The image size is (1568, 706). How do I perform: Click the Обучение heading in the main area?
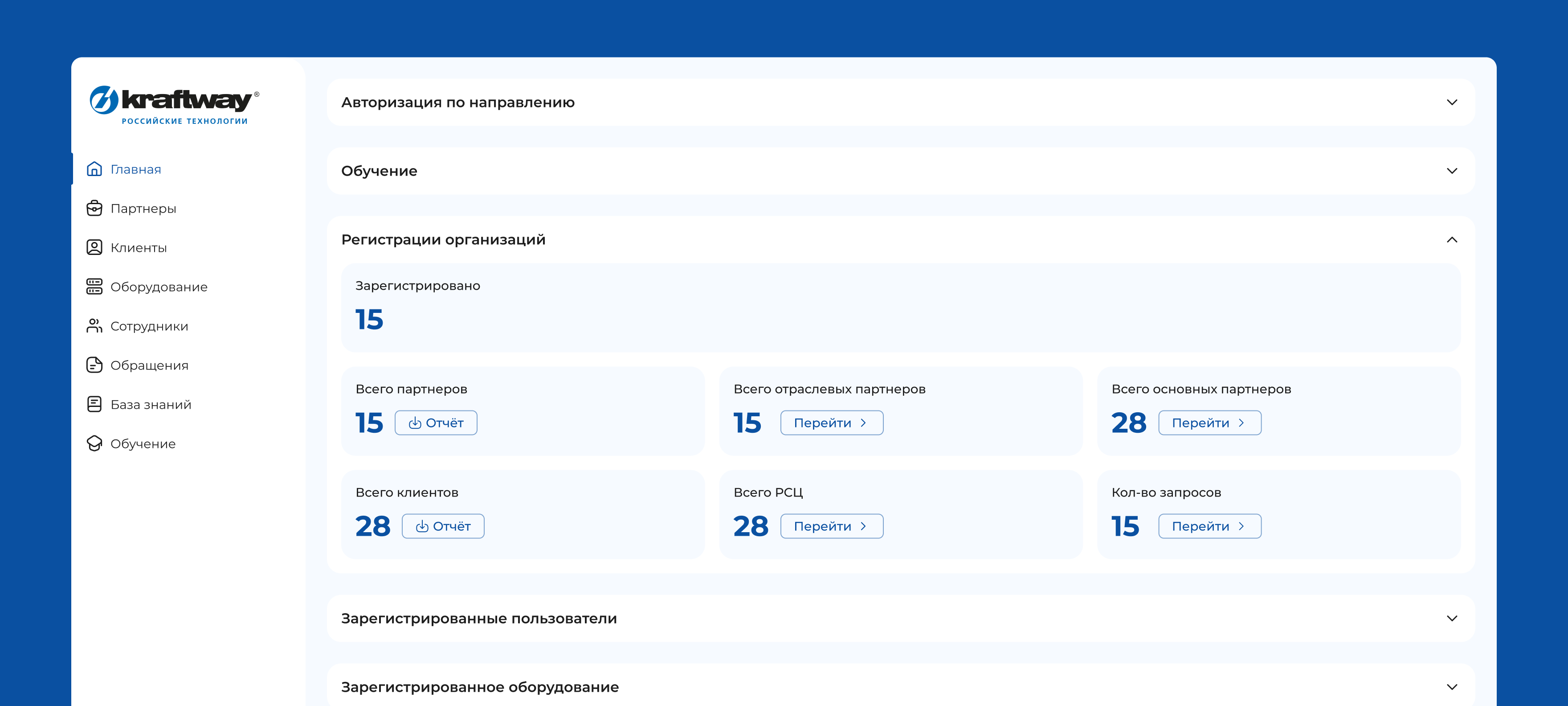[379, 171]
